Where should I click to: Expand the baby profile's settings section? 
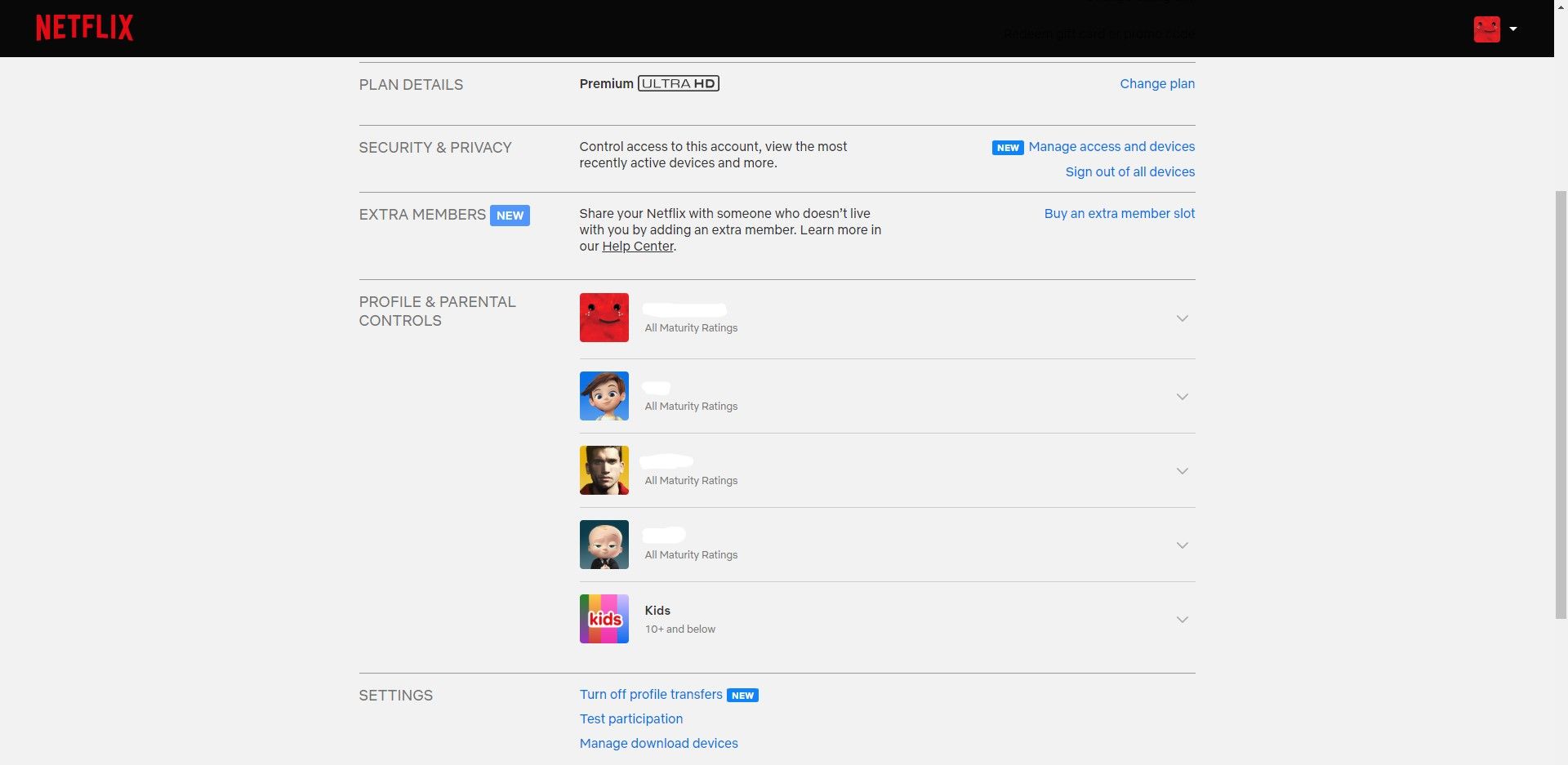pyautogui.click(x=1183, y=545)
